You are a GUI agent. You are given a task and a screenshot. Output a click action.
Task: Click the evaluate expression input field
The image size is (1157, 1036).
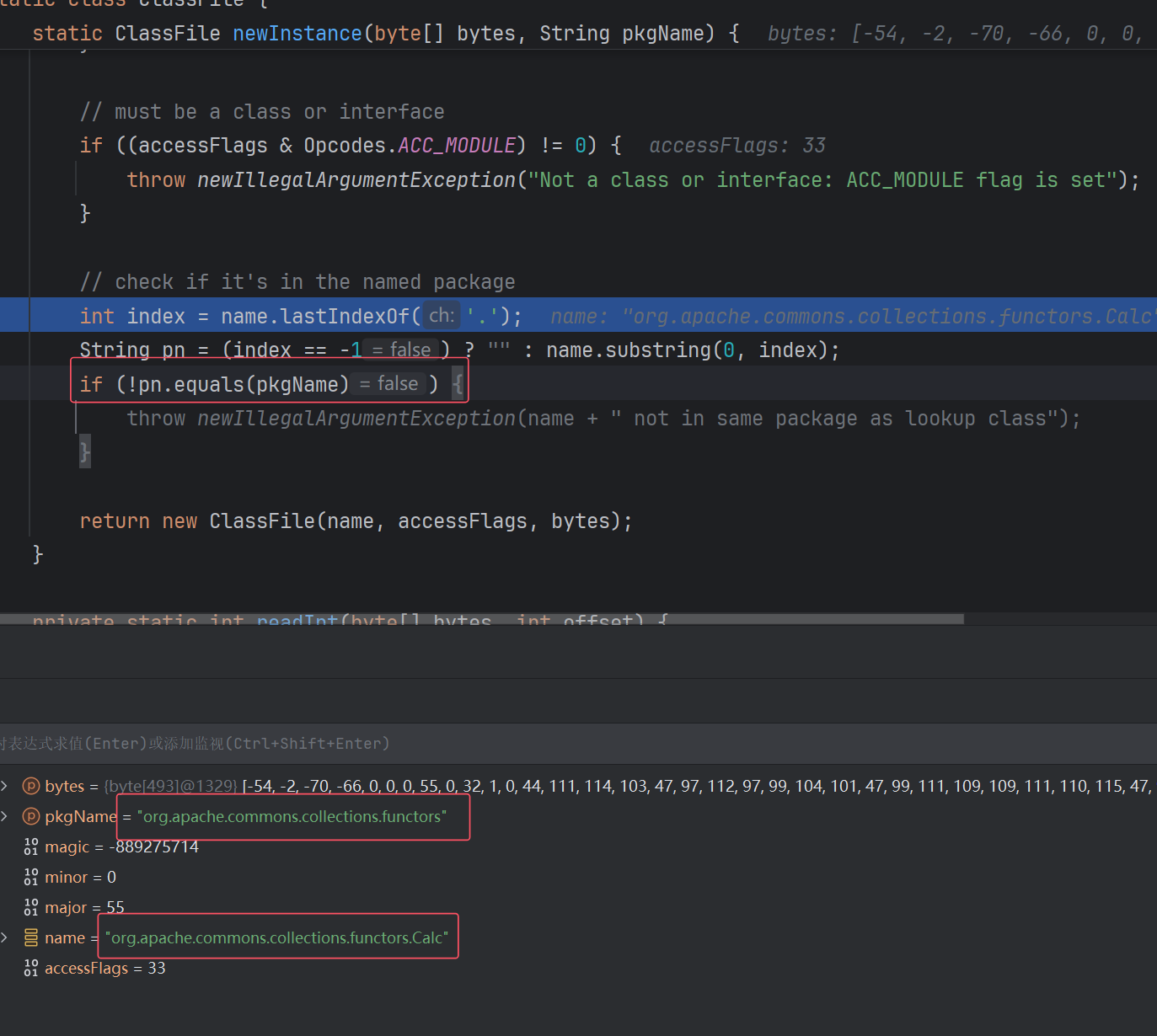coord(506,744)
